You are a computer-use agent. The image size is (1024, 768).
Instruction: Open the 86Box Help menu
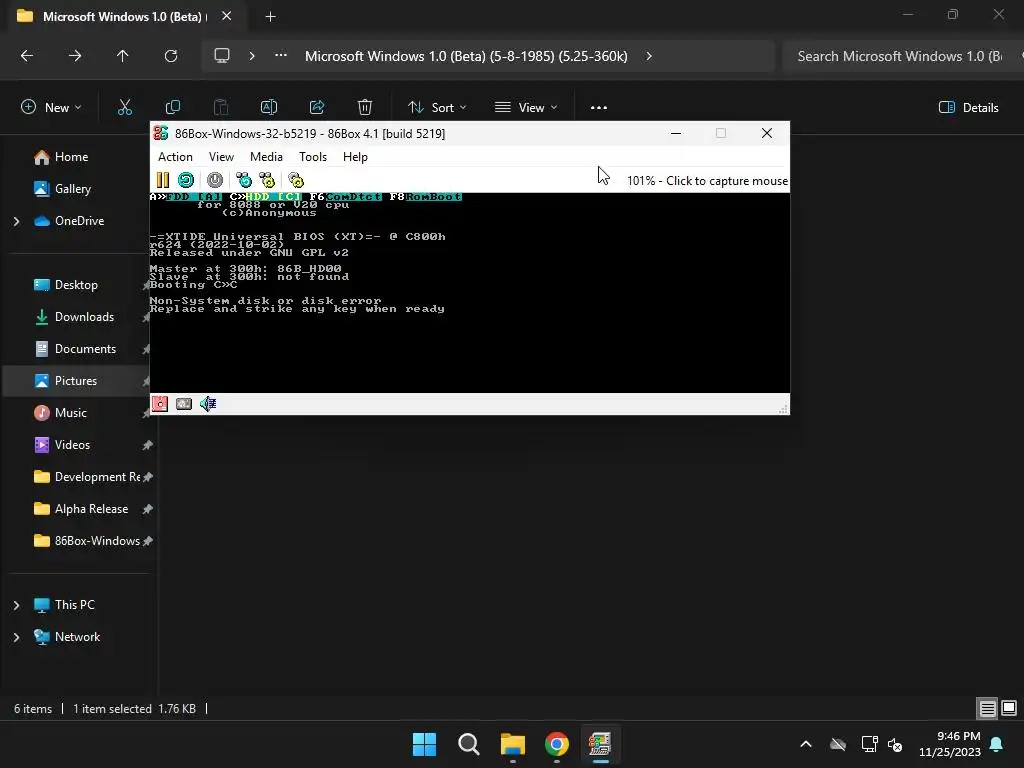355,157
